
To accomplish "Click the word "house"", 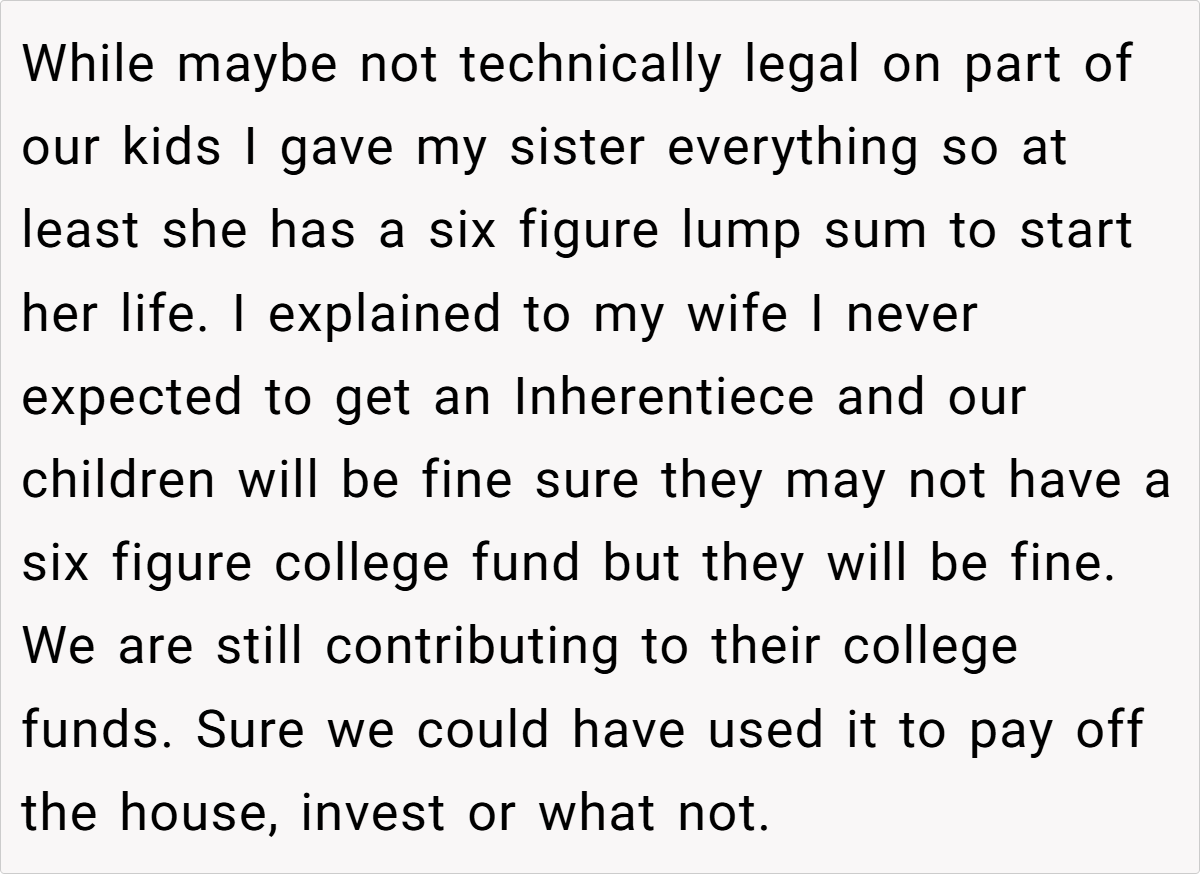I will (x=200, y=812).
